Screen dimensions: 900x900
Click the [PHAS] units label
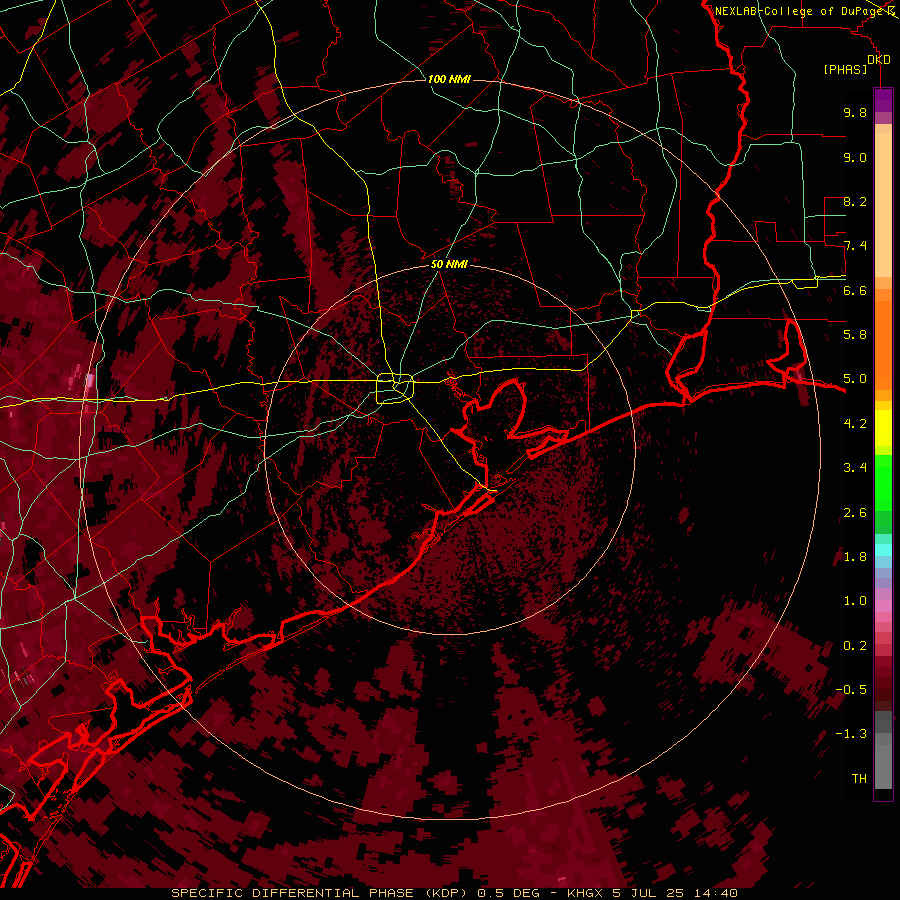845,70
